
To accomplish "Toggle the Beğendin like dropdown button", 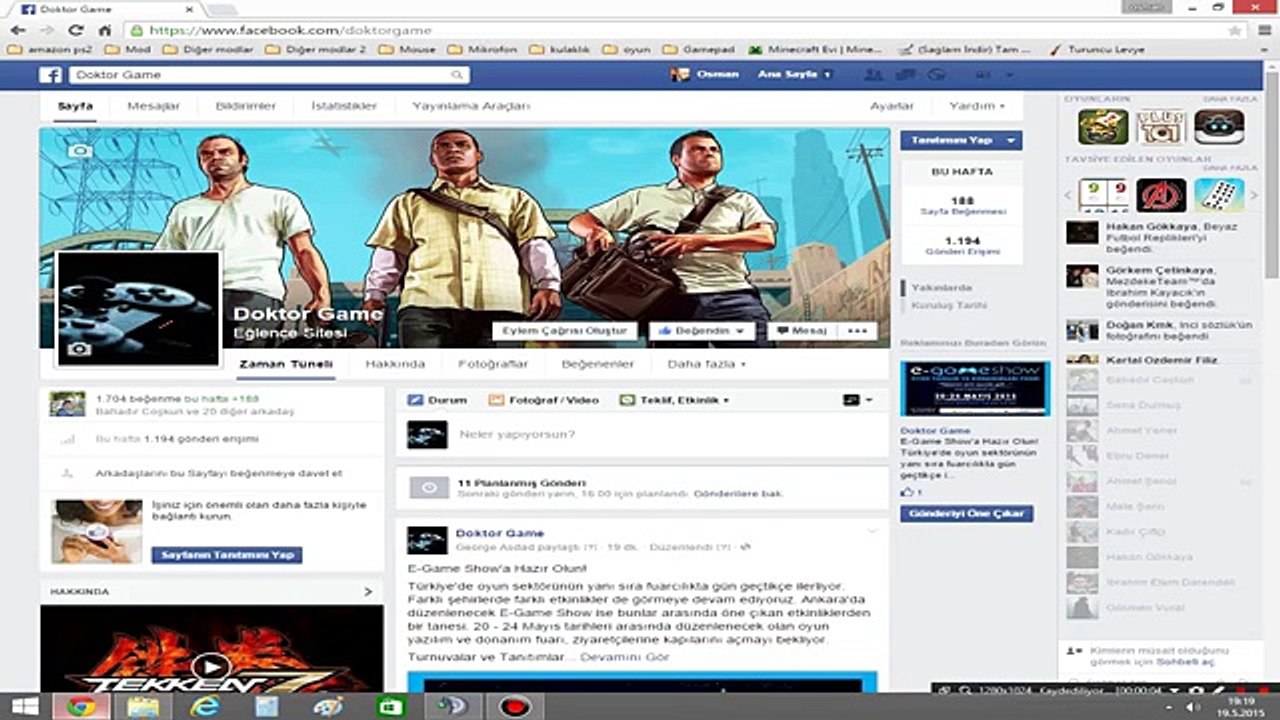I will pos(702,331).
